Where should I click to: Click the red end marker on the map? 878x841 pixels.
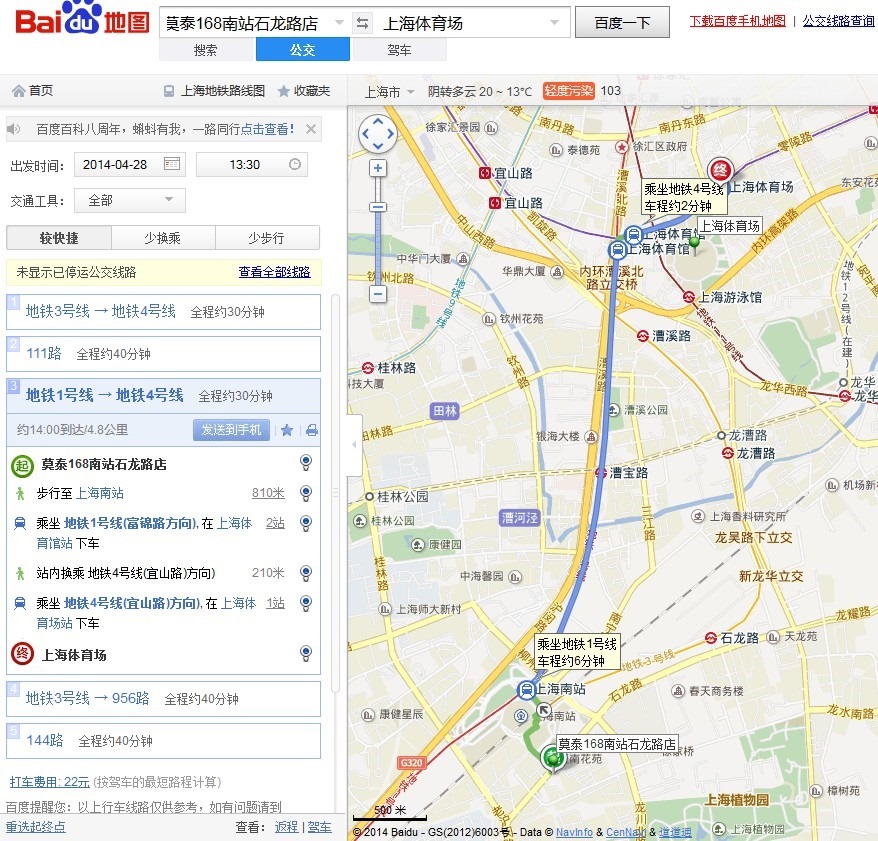tap(720, 171)
